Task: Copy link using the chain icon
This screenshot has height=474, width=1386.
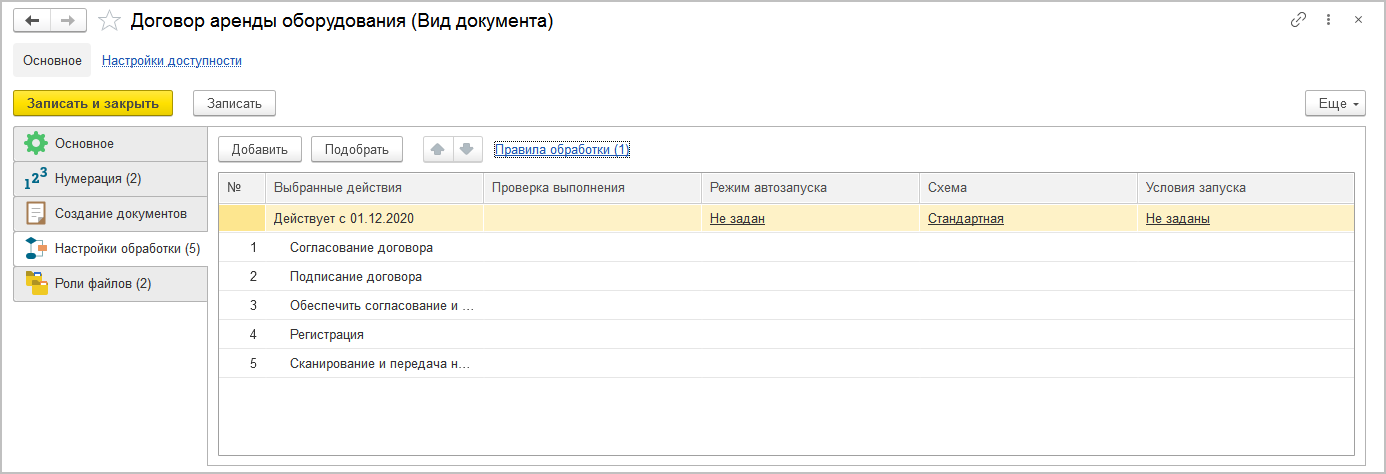Action: point(1299,20)
